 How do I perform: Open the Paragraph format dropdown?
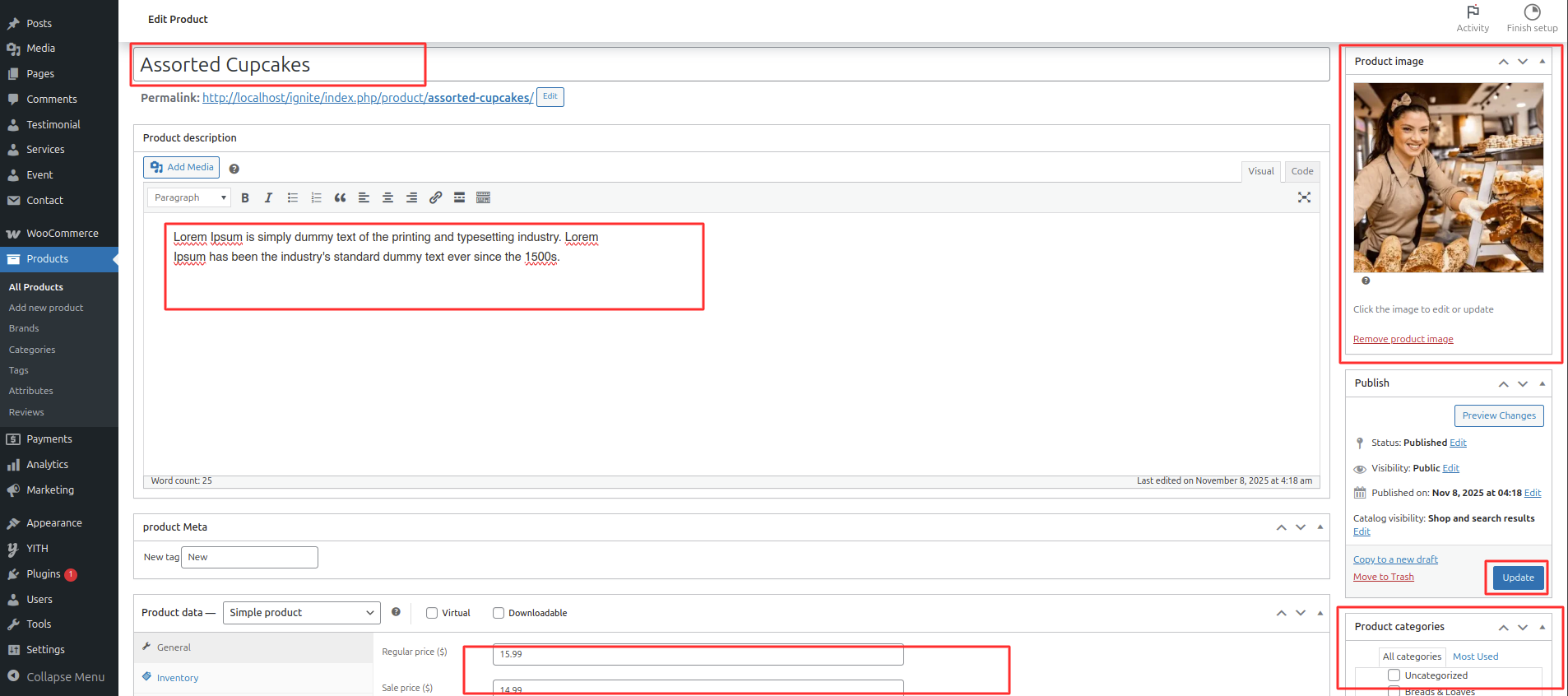(x=189, y=197)
